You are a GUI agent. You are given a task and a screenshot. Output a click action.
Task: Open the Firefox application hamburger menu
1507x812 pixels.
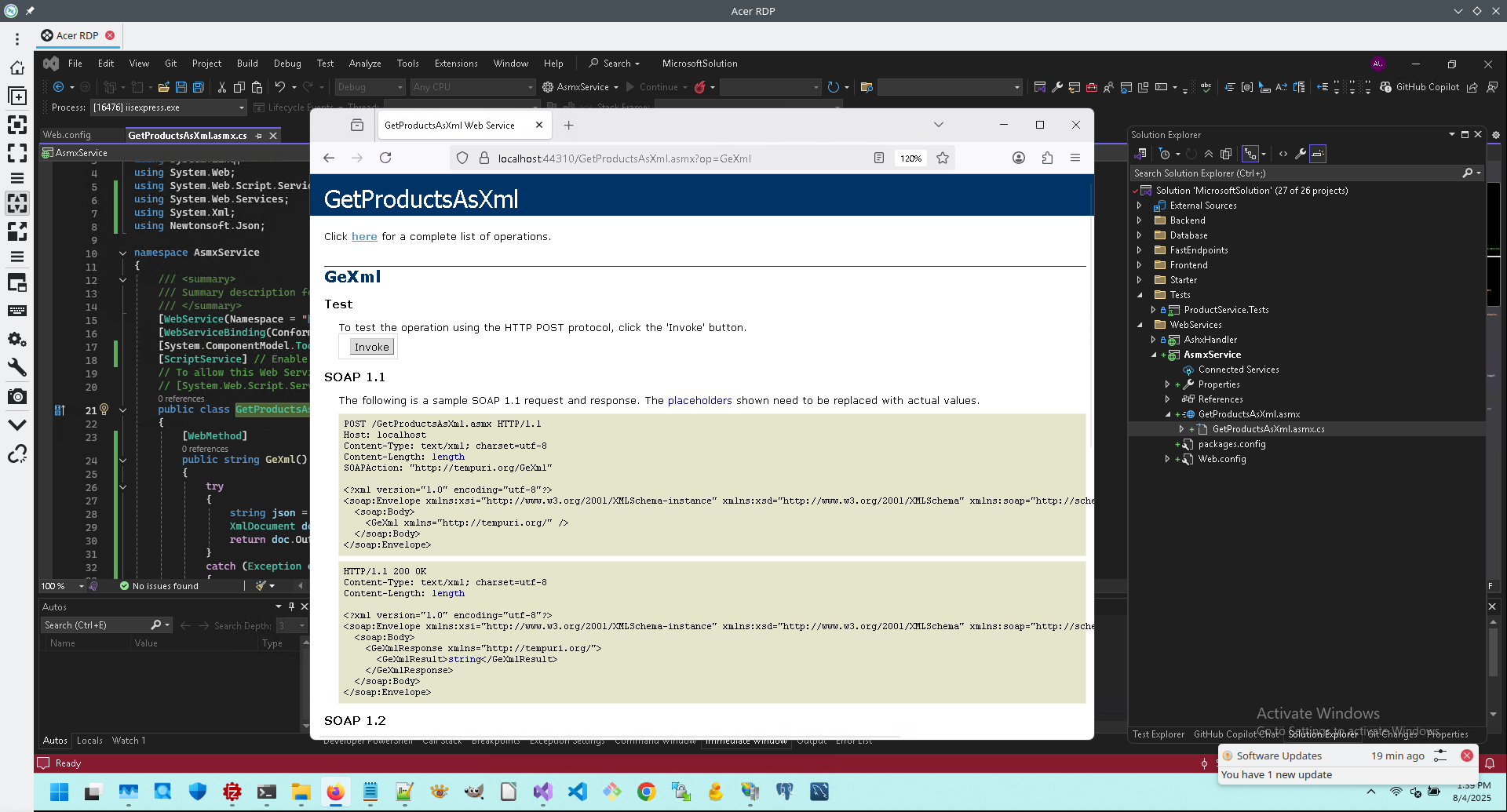1075,158
